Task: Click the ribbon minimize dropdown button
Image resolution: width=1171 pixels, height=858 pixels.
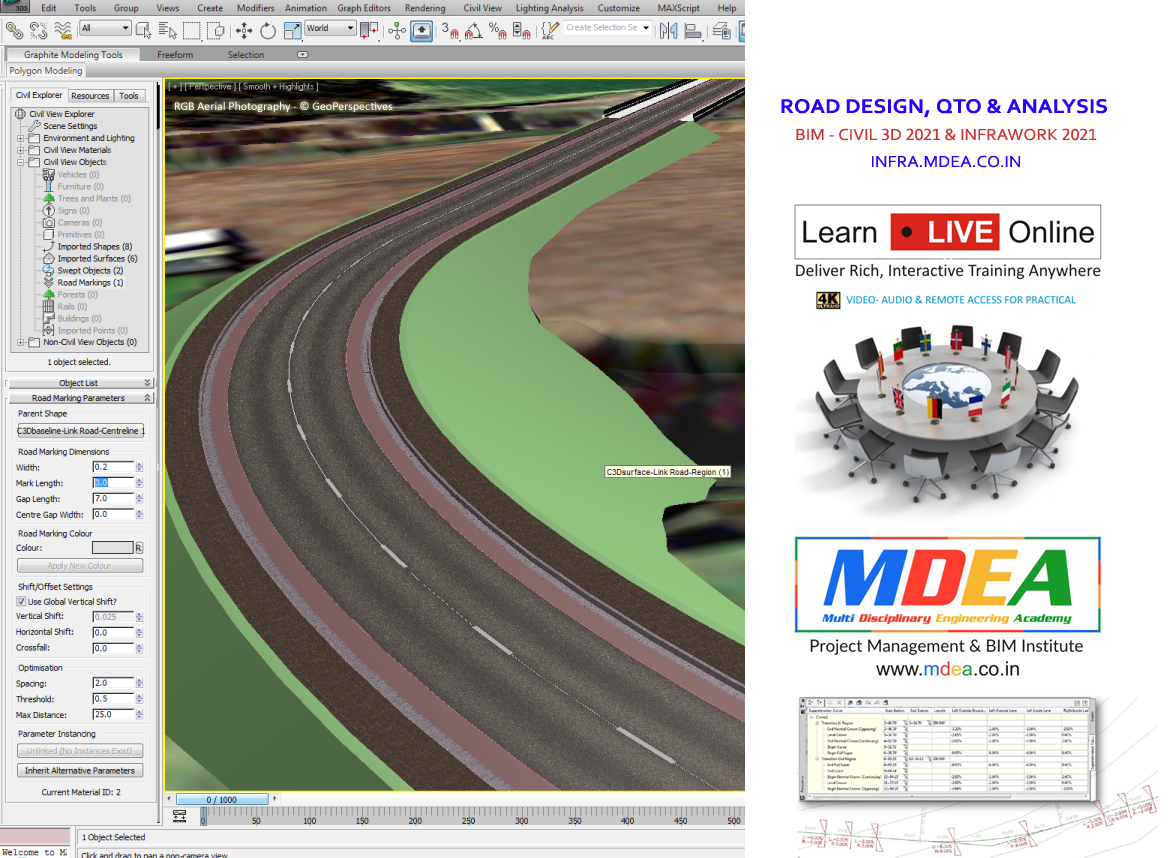Action: click(x=302, y=55)
